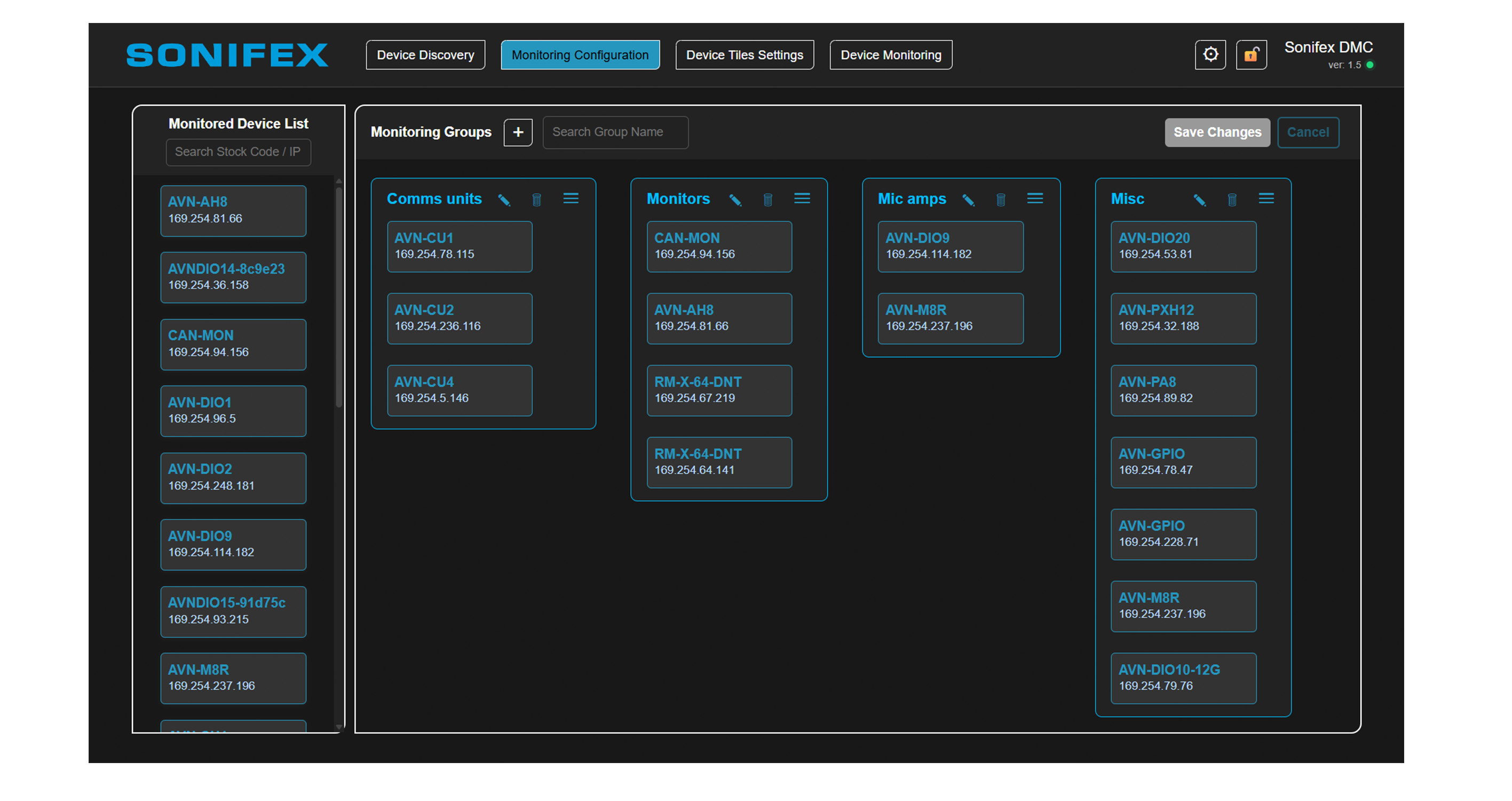Click the Save Changes button

click(x=1217, y=132)
